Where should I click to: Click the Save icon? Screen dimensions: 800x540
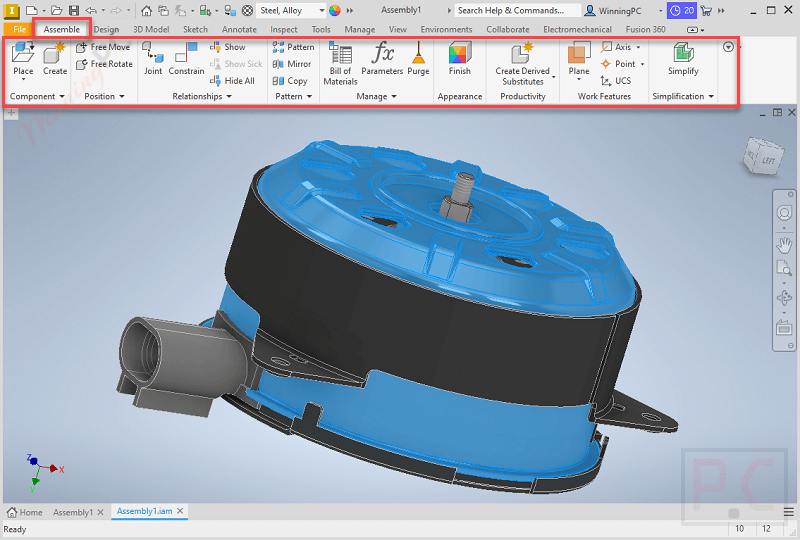tap(74, 10)
